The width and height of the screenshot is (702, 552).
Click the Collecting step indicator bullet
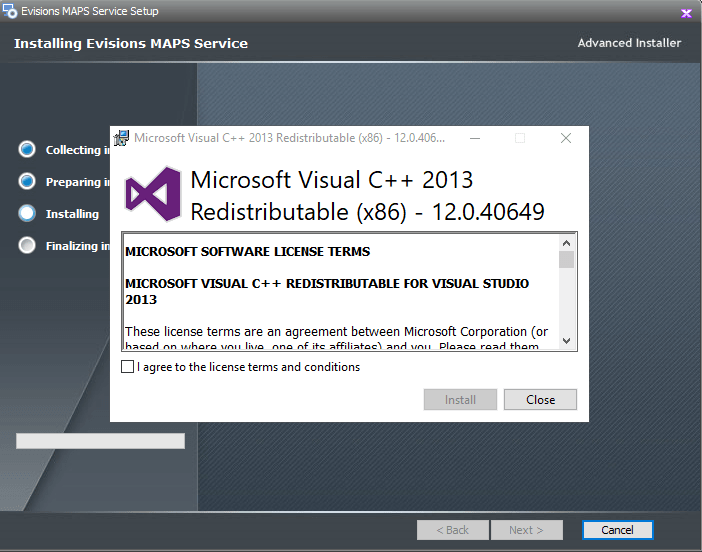point(27,150)
